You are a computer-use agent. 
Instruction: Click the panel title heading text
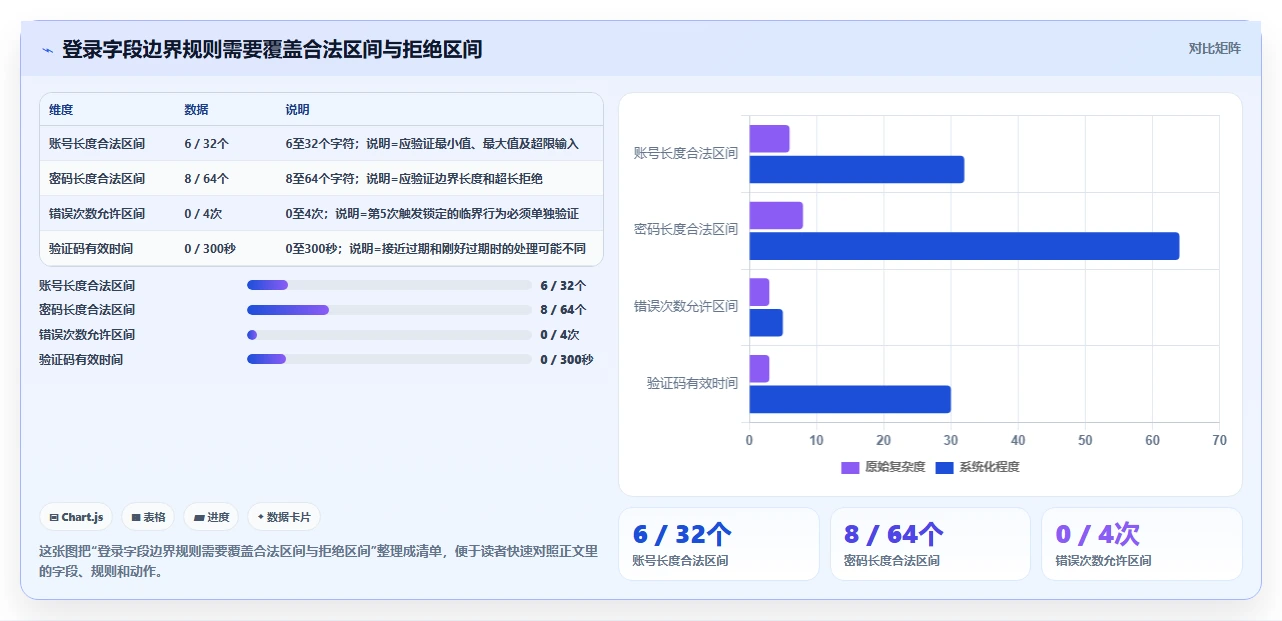click(272, 49)
